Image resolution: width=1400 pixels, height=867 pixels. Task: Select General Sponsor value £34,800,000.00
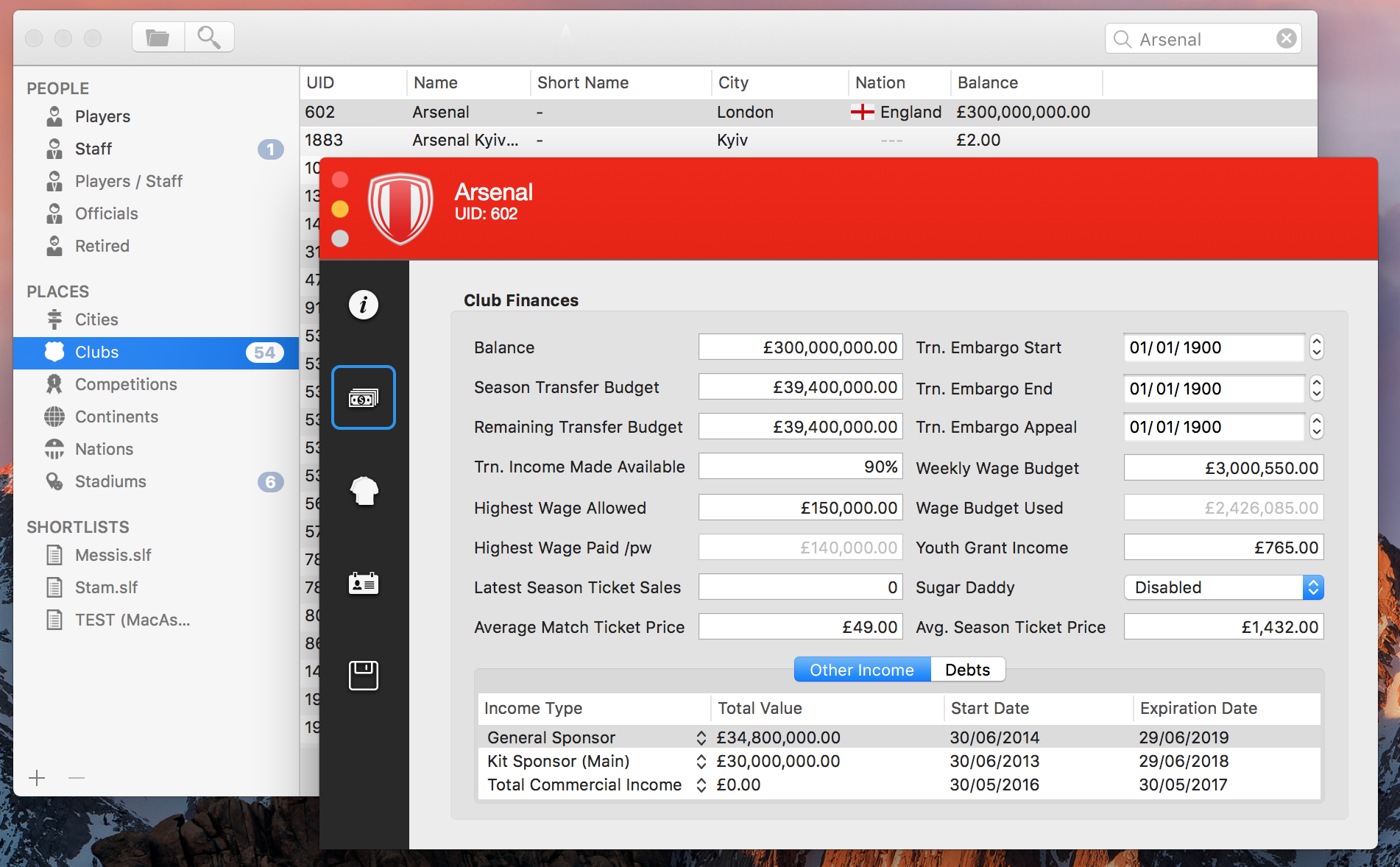(x=778, y=737)
